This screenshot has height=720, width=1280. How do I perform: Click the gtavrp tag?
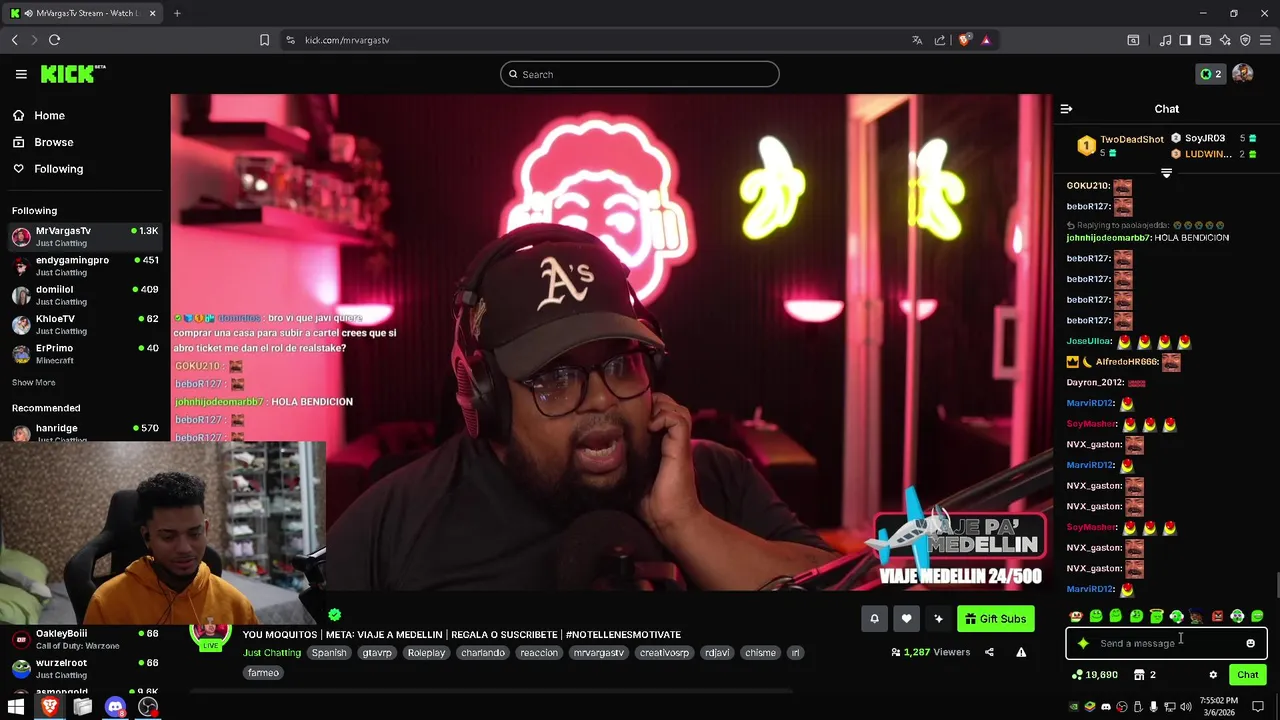pyautogui.click(x=377, y=653)
